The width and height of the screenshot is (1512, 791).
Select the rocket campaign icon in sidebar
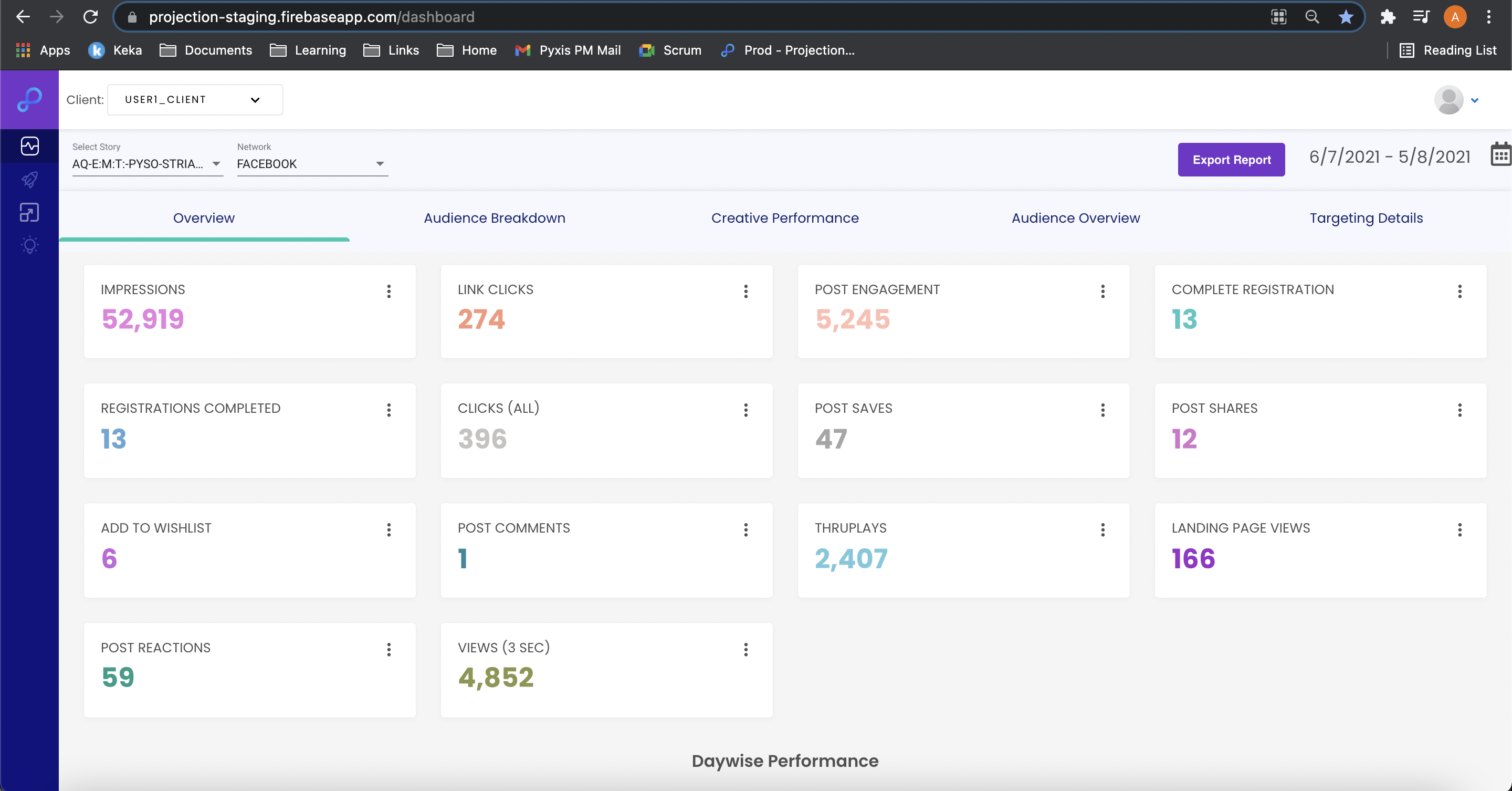(29, 180)
